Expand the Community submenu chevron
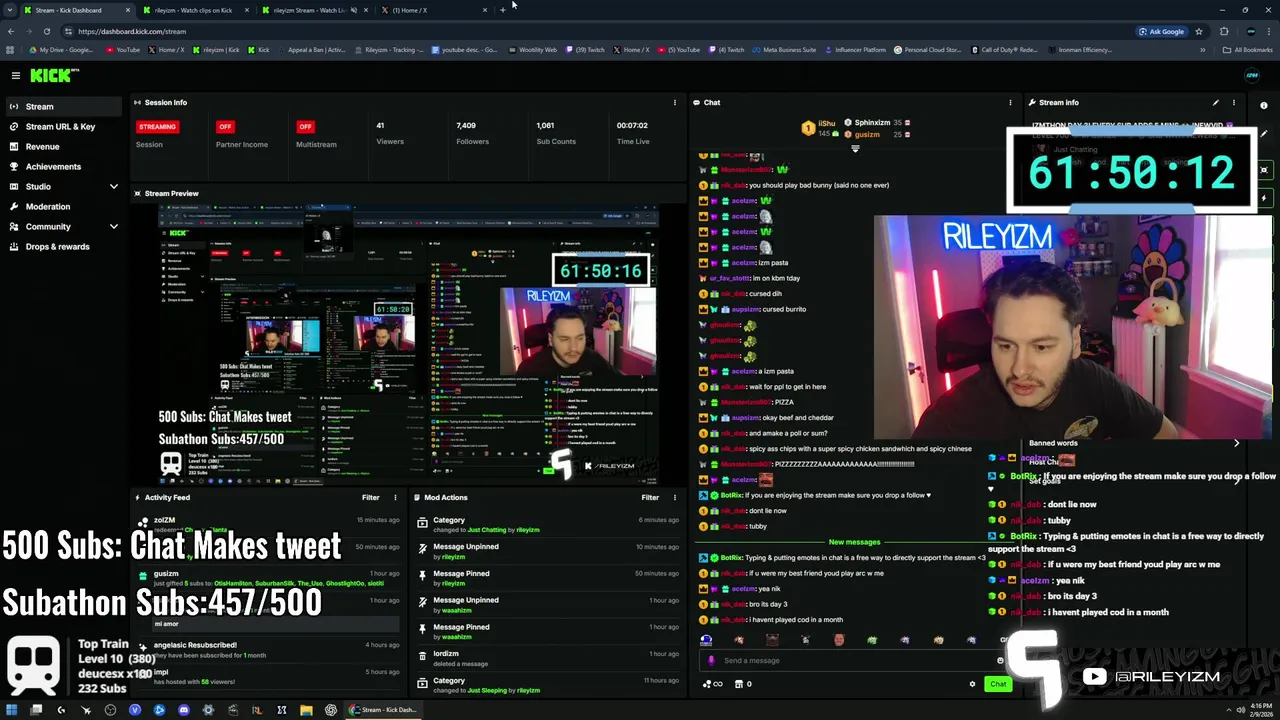Screen dimensions: 1280x720 (113, 226)
